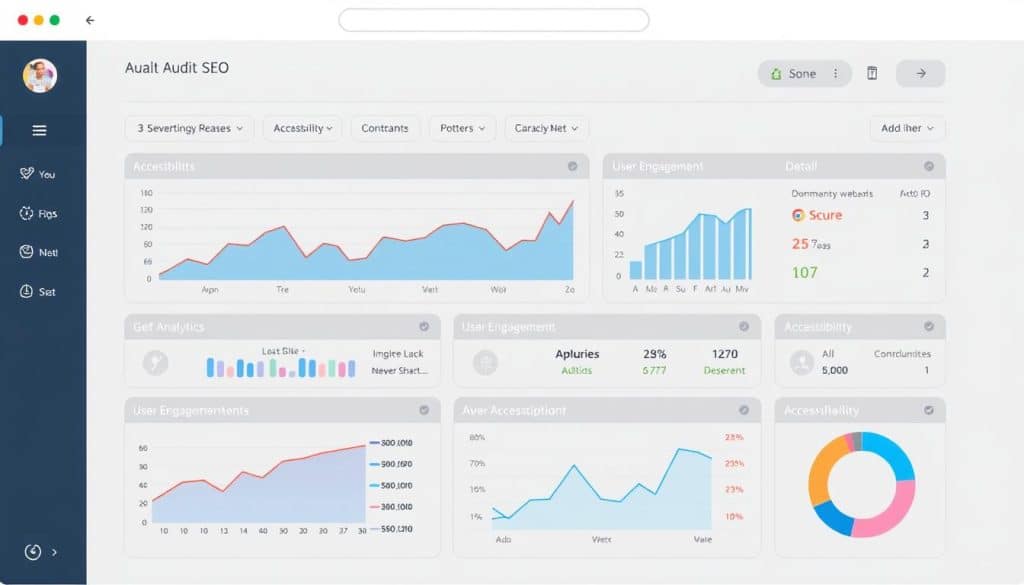Open the Rigs sidebar icon
The image size is (1024, 585).
click(x=26, y=213)
